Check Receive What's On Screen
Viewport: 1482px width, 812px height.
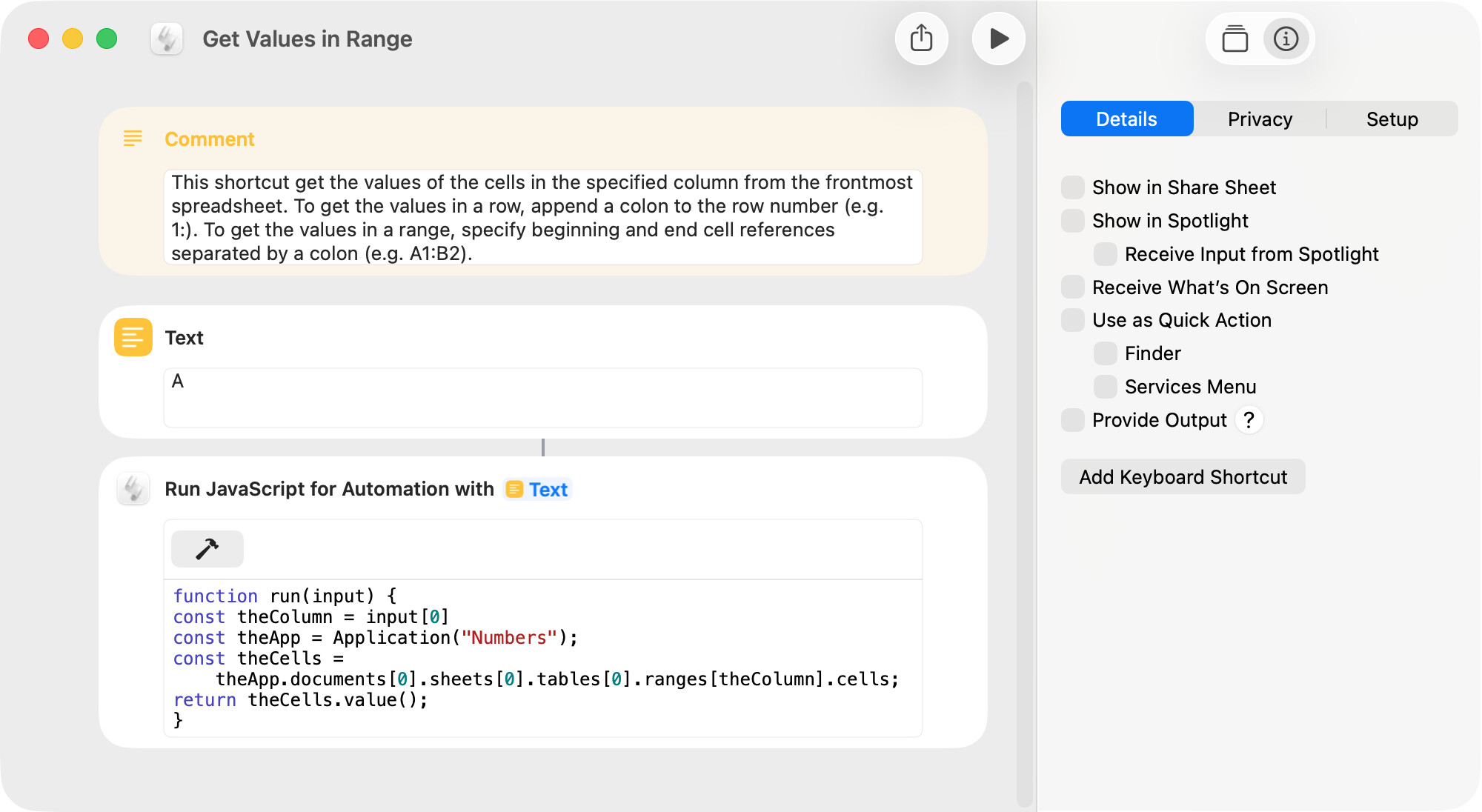[x=1072, y=287]
